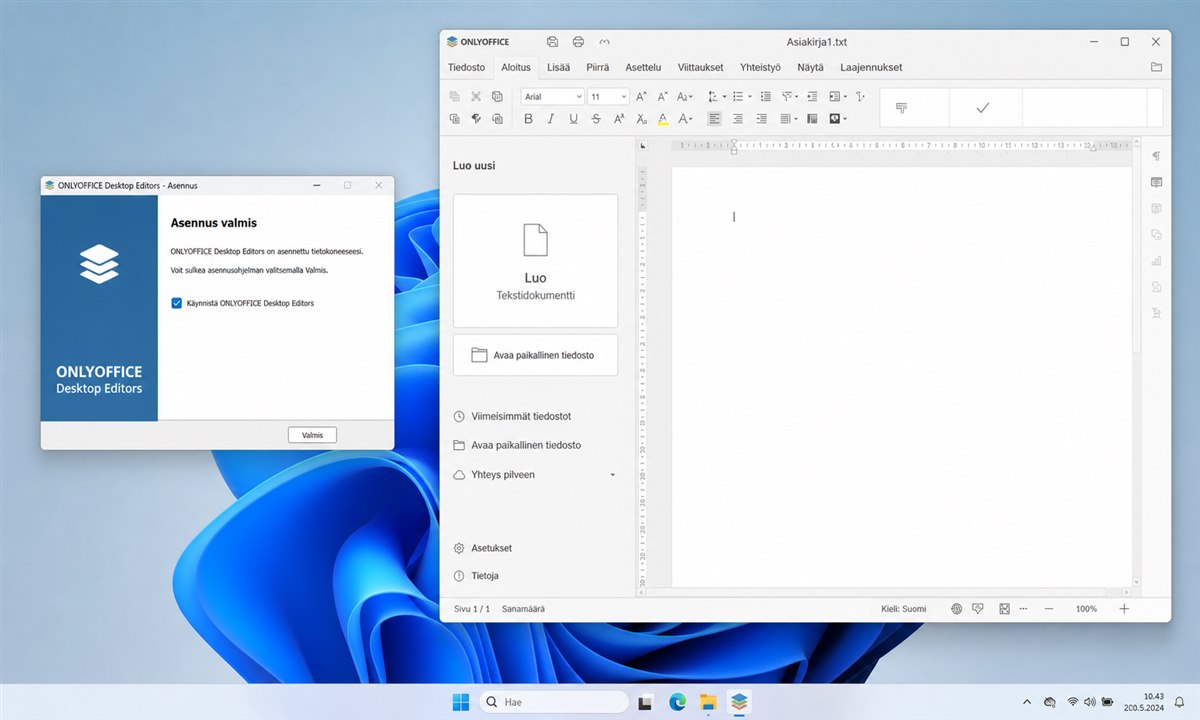
Task: Click the Windows Start button
Action: tap(460, 702)
